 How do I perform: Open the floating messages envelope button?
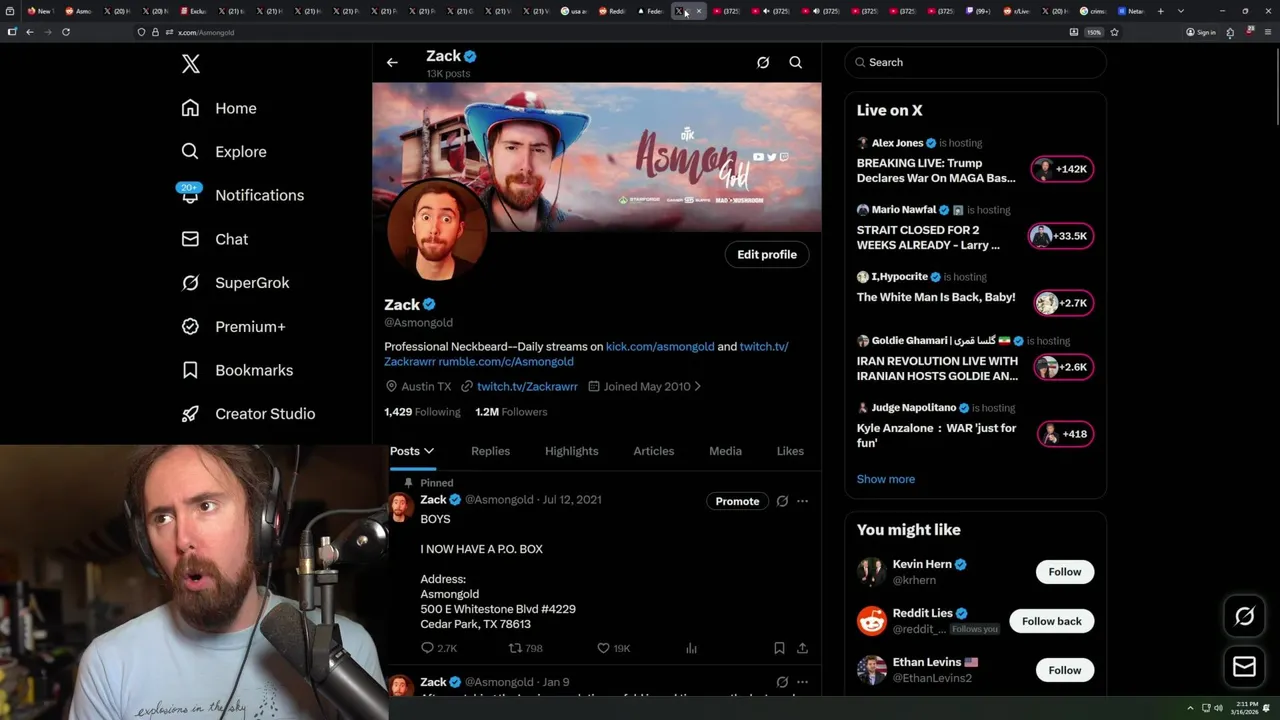coord(1244,666)
